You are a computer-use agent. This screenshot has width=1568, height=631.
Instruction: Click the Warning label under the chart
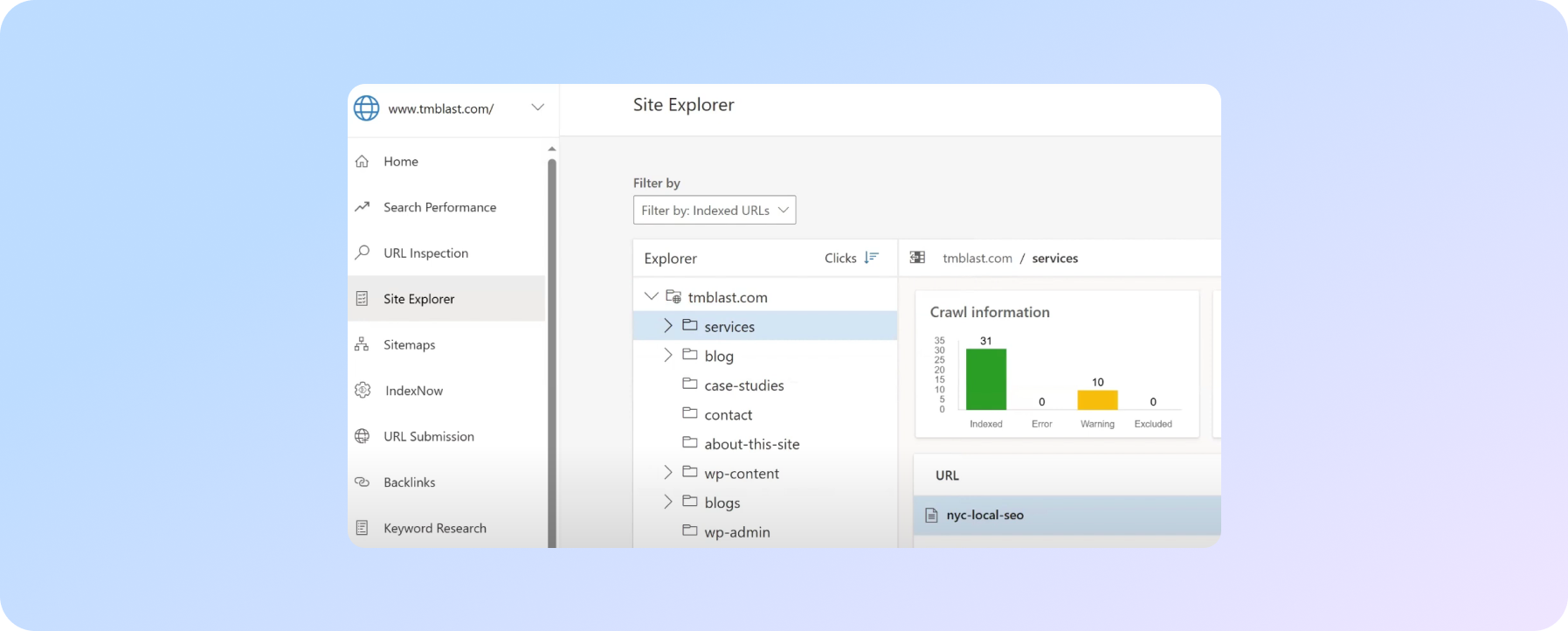click(1097, 424)
